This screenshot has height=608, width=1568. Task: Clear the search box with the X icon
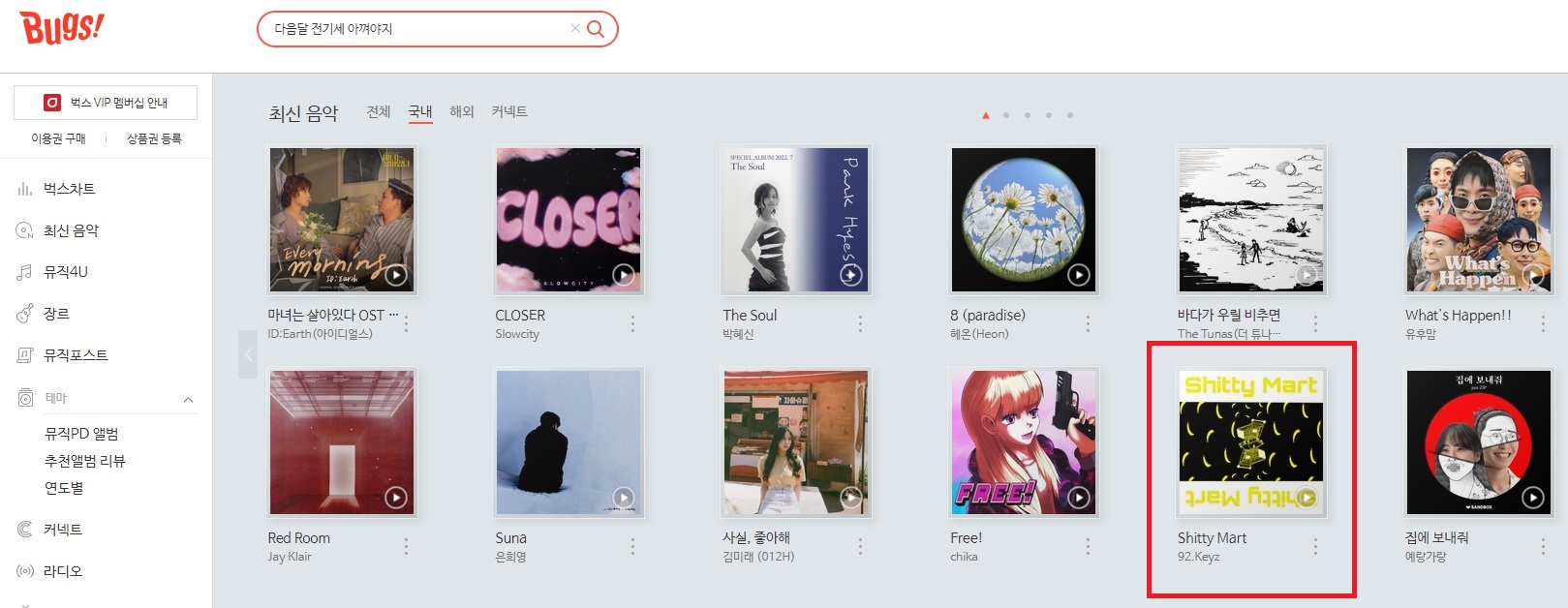click(575, 29)
